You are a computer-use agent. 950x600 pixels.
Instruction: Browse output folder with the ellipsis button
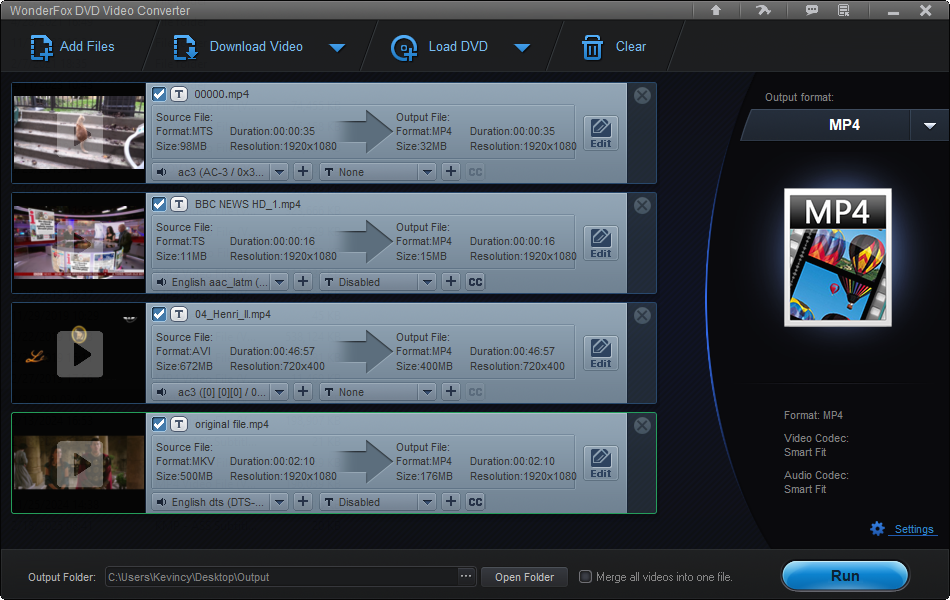coord(465,576)
